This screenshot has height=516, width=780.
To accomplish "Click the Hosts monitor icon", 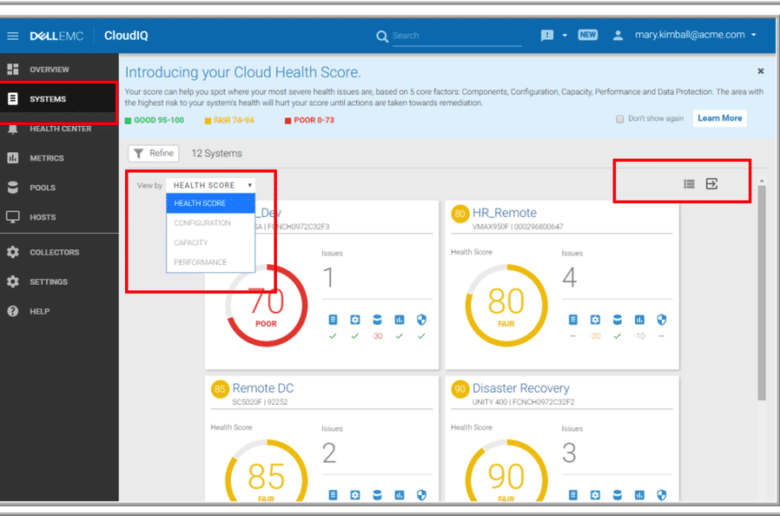I will coord(13,217).
